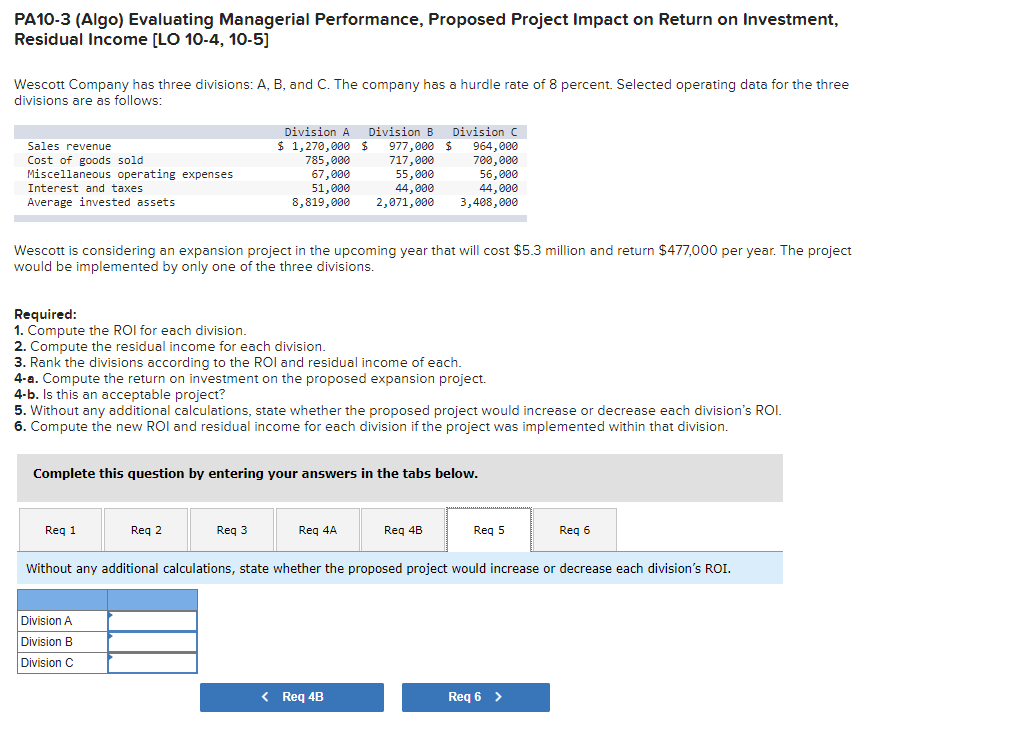Click the 55,000 expenses value
Viewport: 1031px width, 741px height.
point(415,174)
